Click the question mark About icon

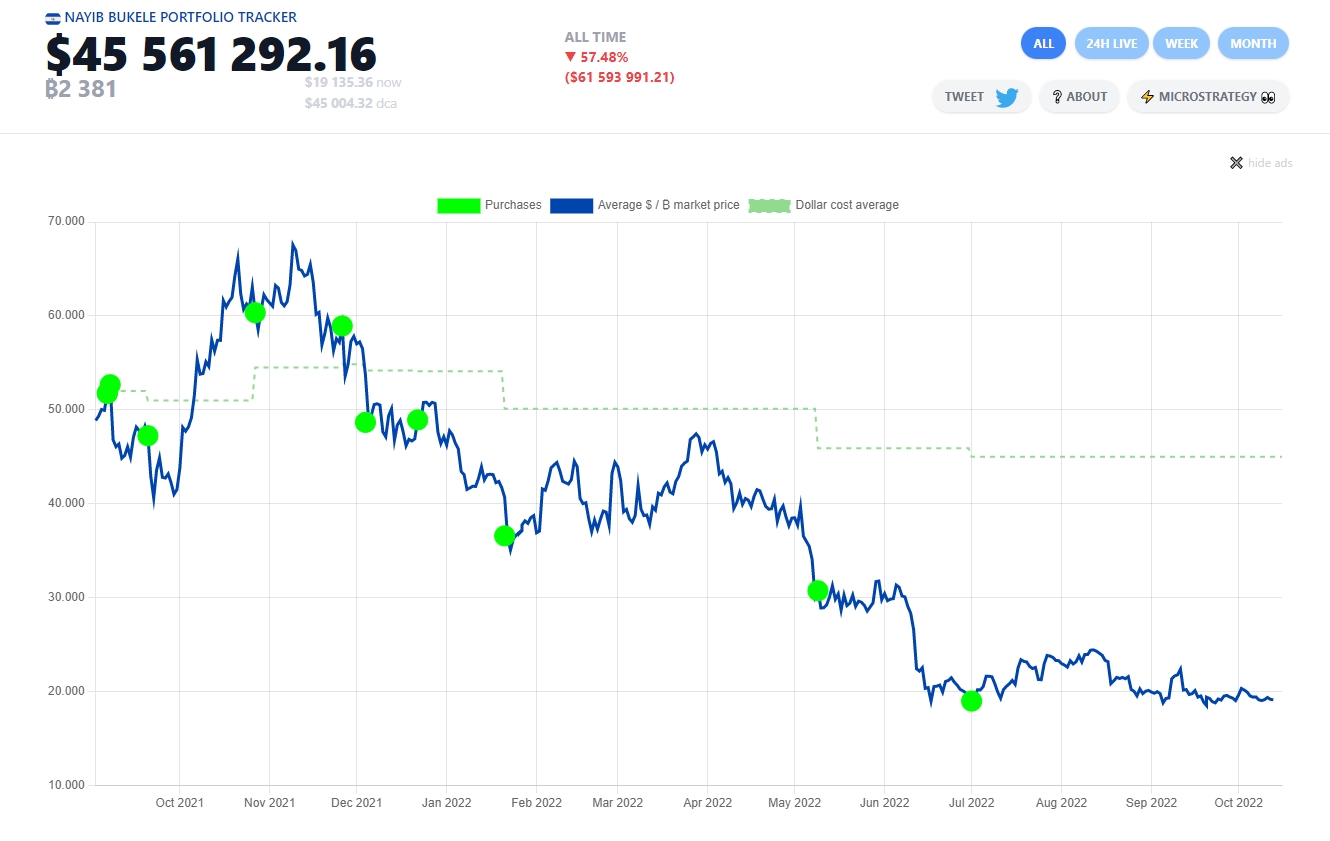[x=1057, y=97]
